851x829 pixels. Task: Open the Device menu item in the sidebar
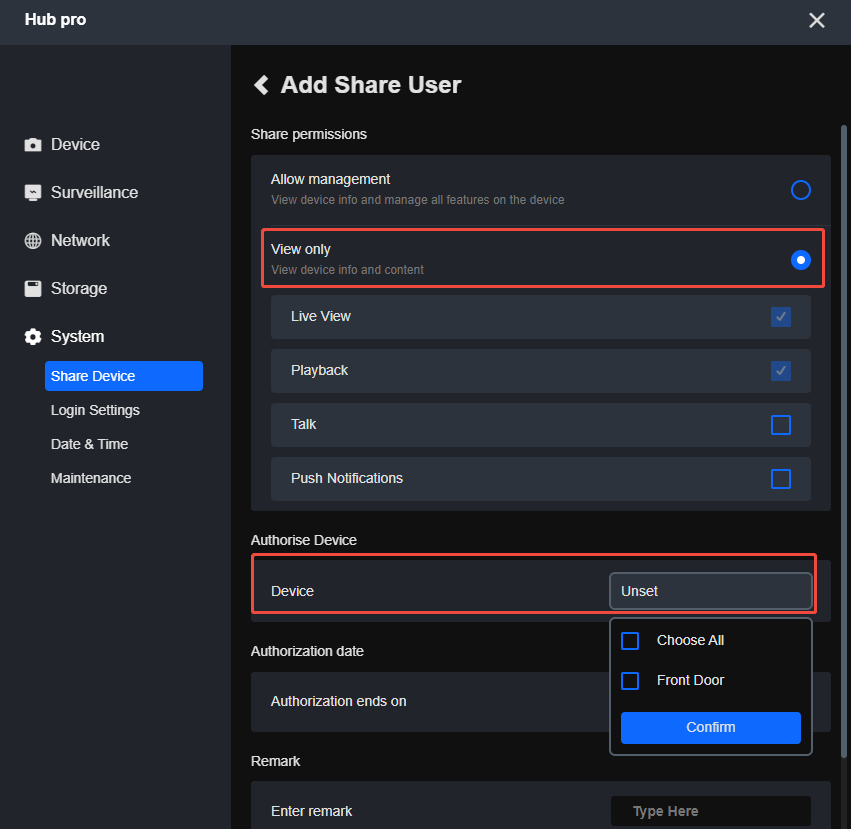pos(75,144)
